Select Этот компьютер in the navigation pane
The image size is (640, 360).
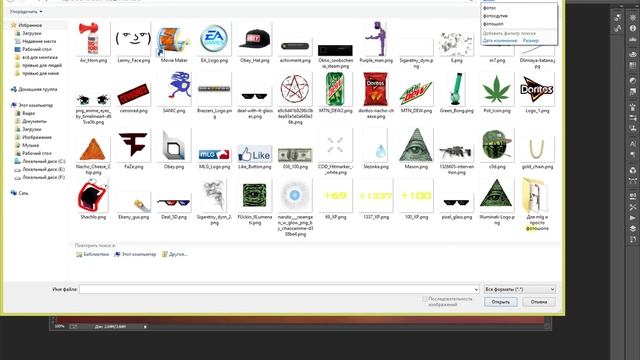point(35,105)
